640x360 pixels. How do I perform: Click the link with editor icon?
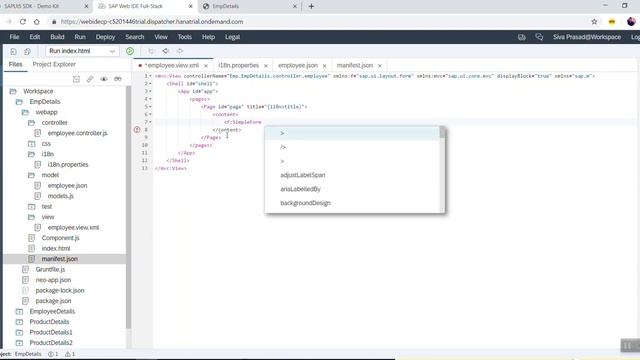click(90, 79)
